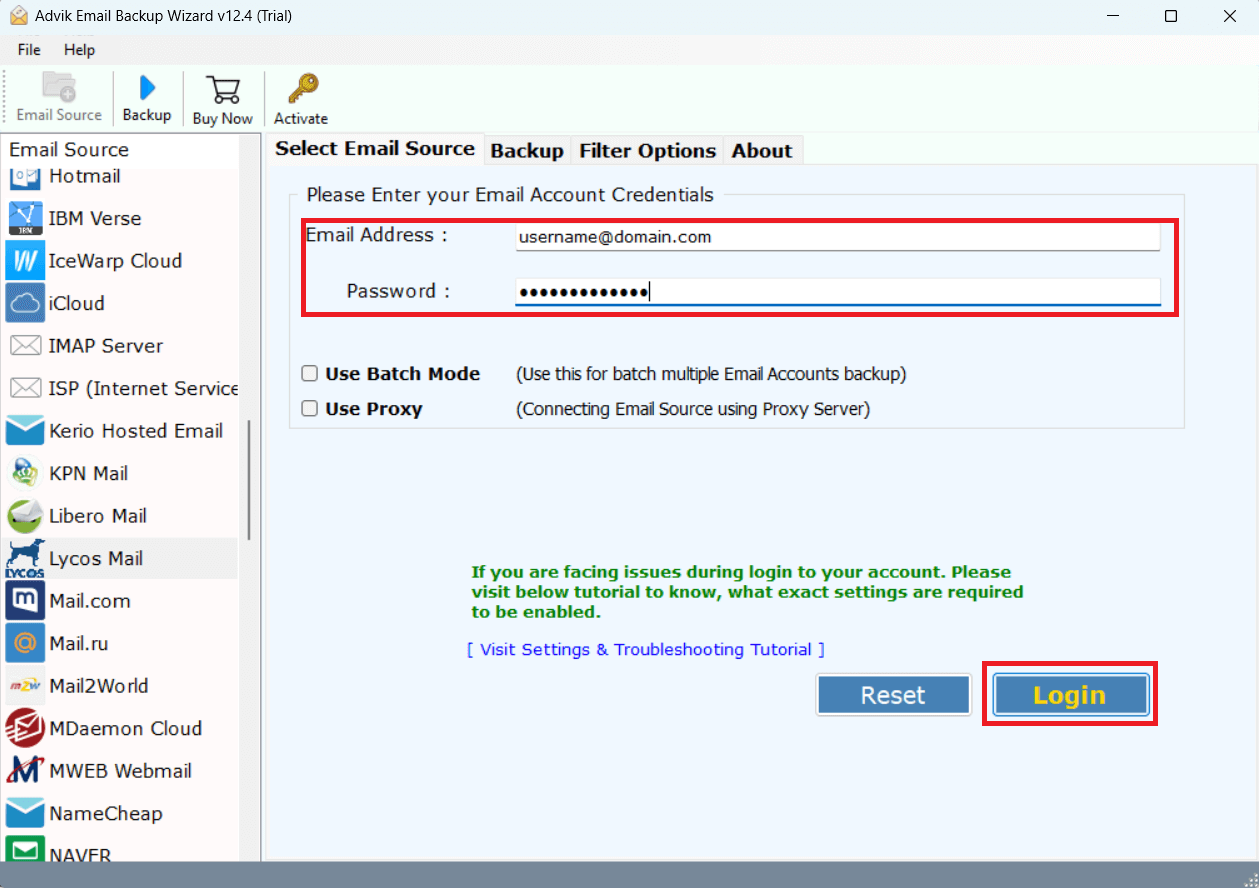This screenshot has height=888, width=1259.
Task: Select the MDaemon Cloud icon
Action: tap(25, 728)
